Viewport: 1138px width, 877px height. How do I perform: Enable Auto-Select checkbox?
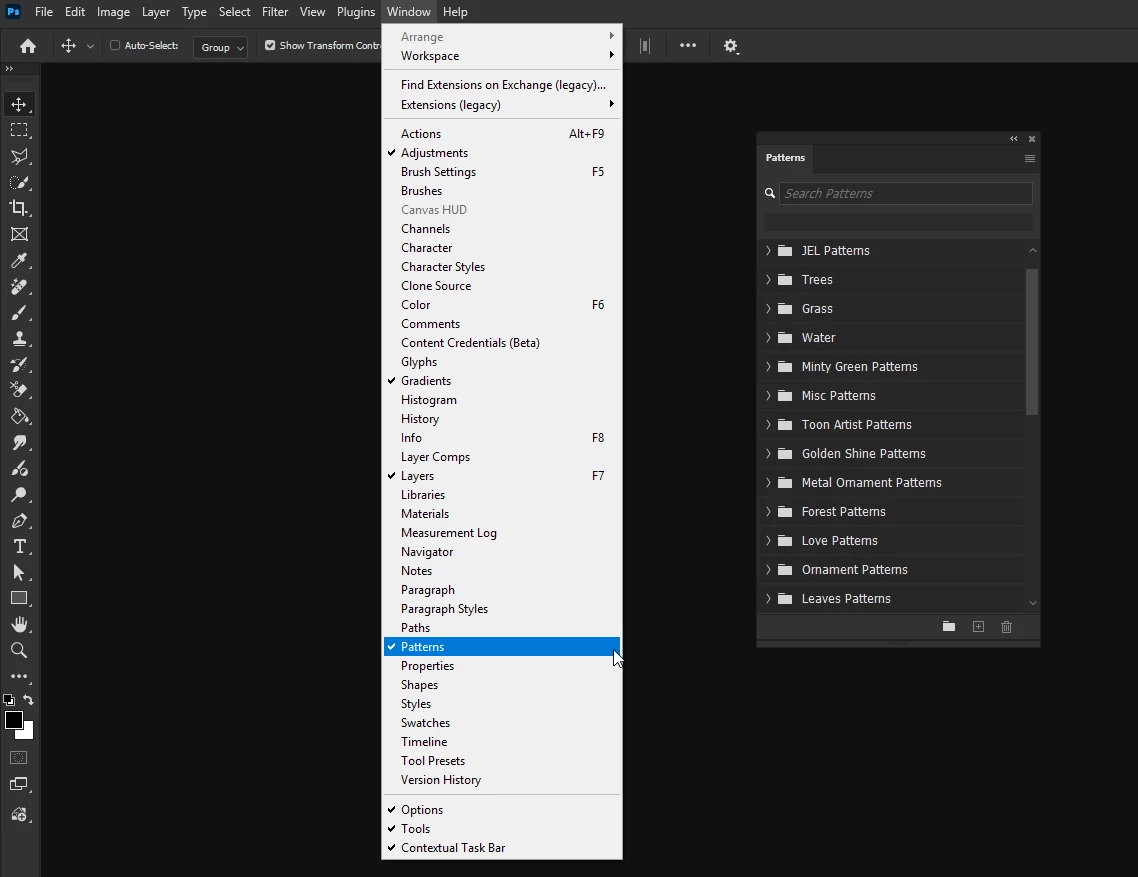[115, 45]
